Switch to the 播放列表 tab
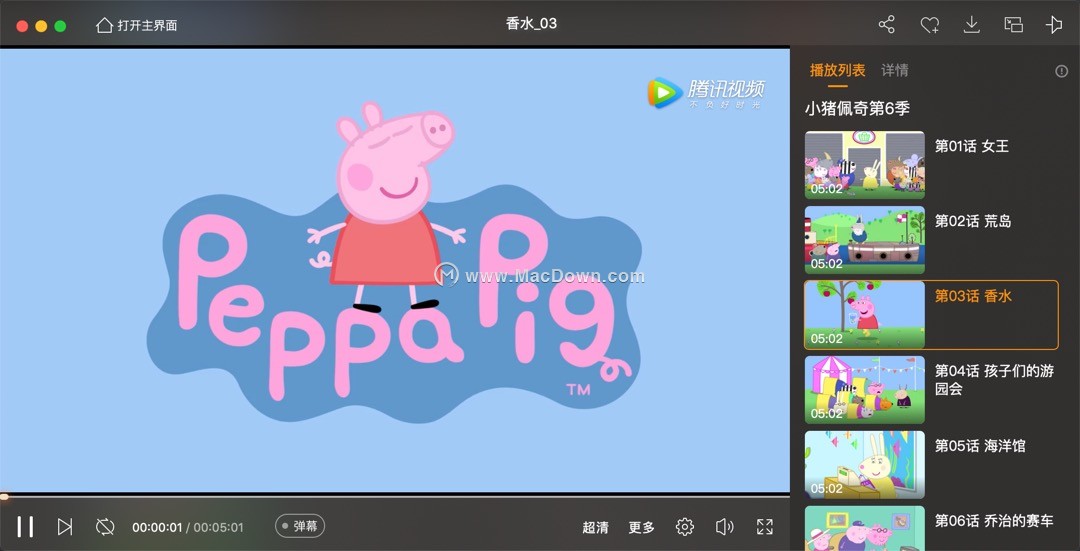 (x=838, y=70)
